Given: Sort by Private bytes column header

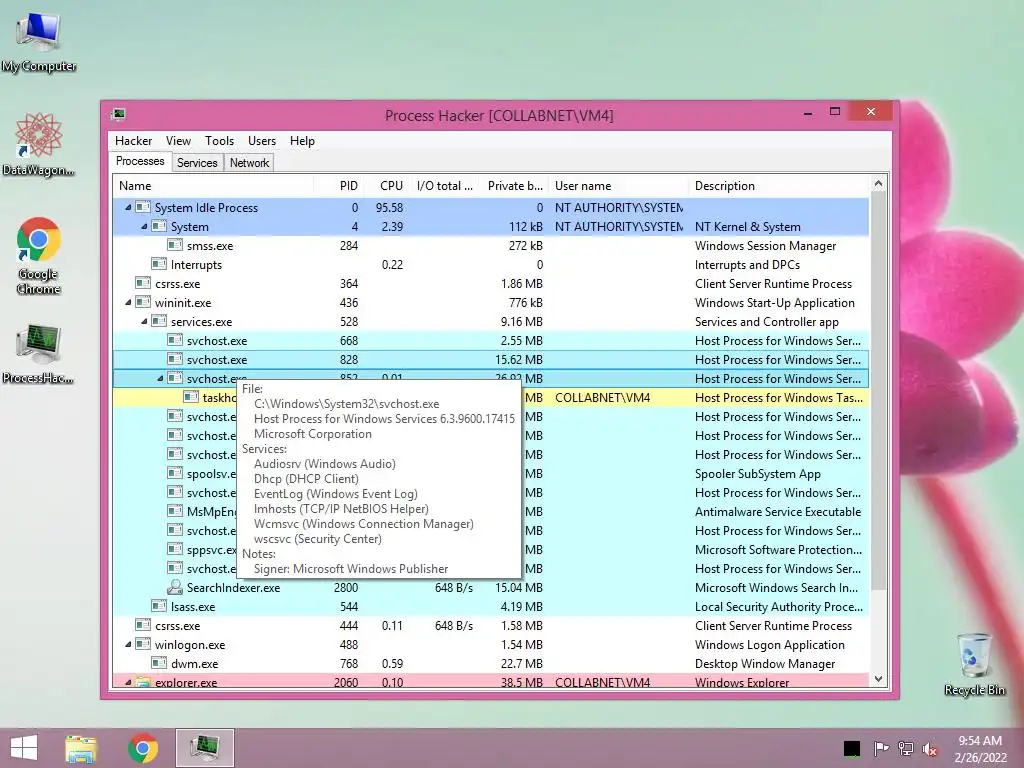Looking at the screenshot, I should click(x=514, y=186).
